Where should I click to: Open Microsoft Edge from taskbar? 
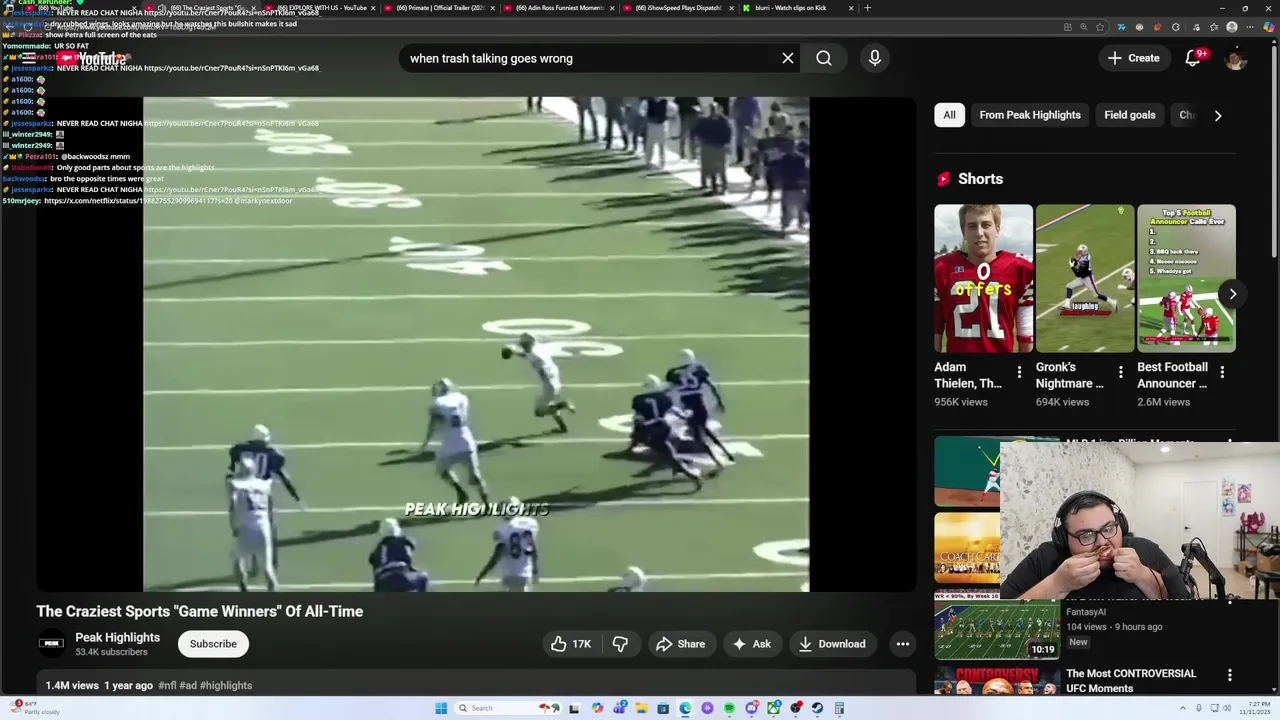pos(685,708)
